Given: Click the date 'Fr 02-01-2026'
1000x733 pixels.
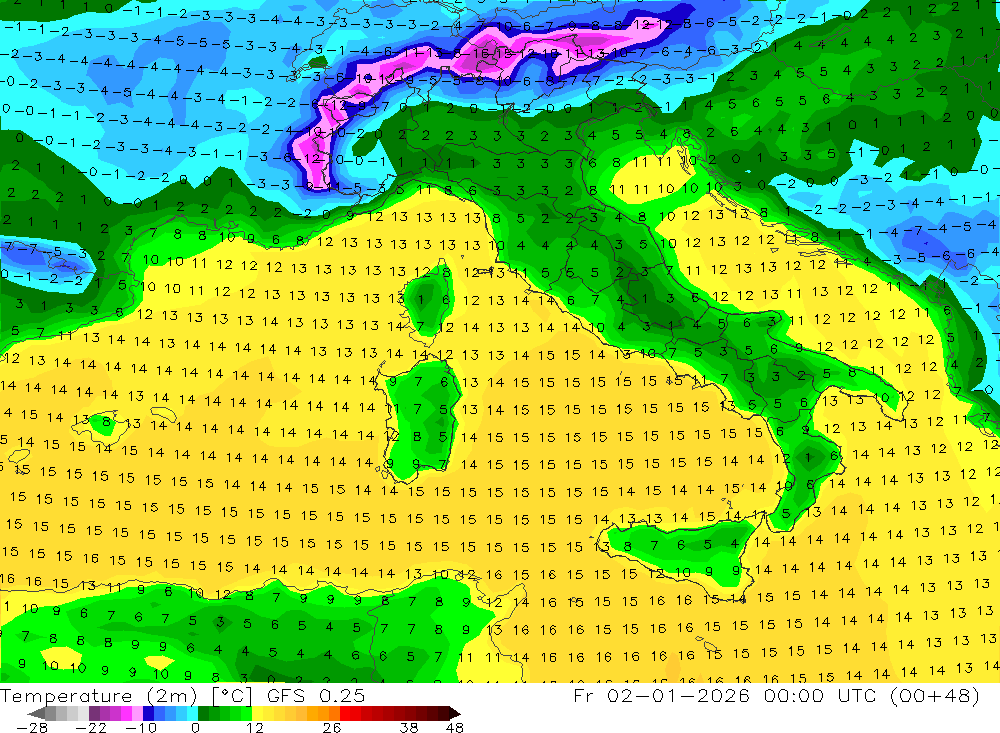Looking at the screenshot, I should [x=661, y=695].
